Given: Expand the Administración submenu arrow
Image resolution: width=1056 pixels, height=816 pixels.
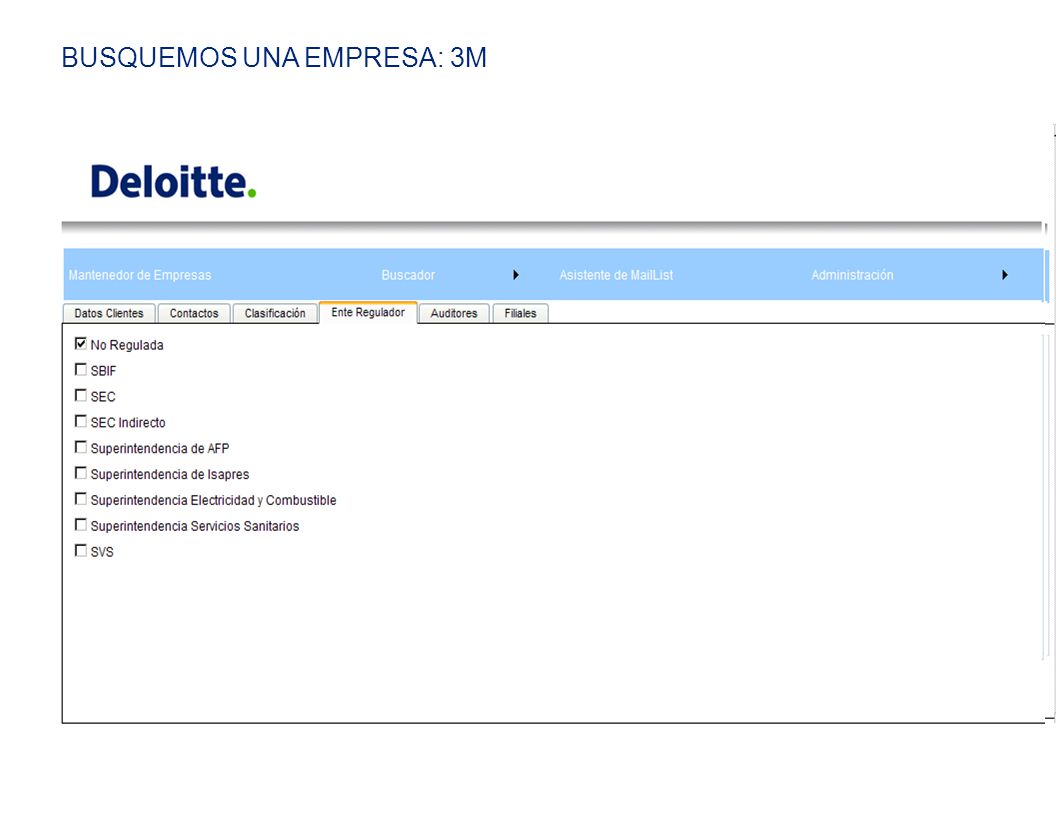Looking at the screenshot, I should [x=1005, y=275].
